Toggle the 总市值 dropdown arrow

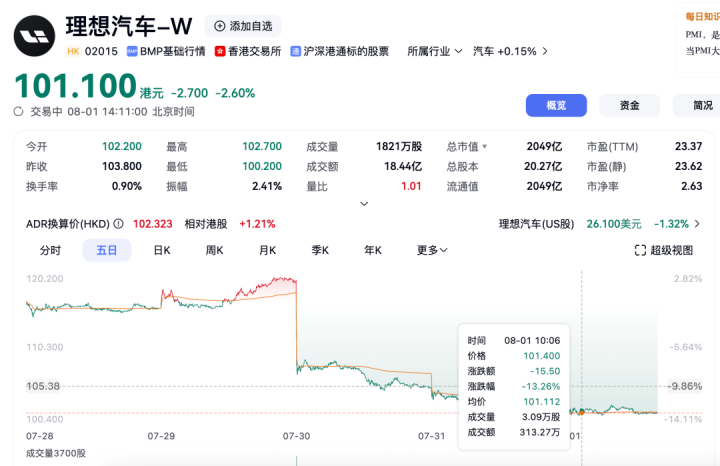(484, 147)
